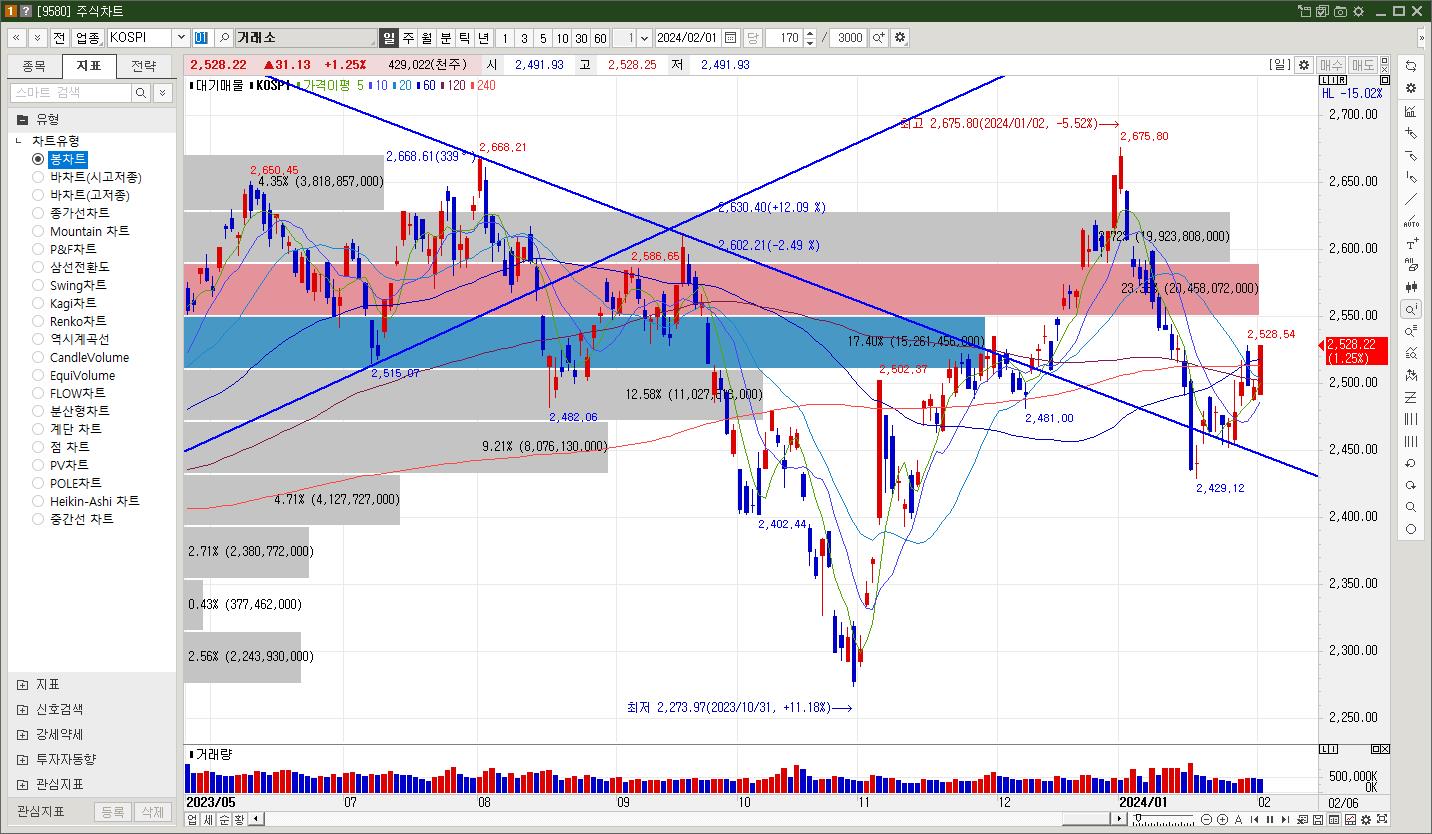Viewport: 1432px width, 834px height.
Task: Select the indicator chart icon in right toolbar
Action: [x=1411, y=110]
